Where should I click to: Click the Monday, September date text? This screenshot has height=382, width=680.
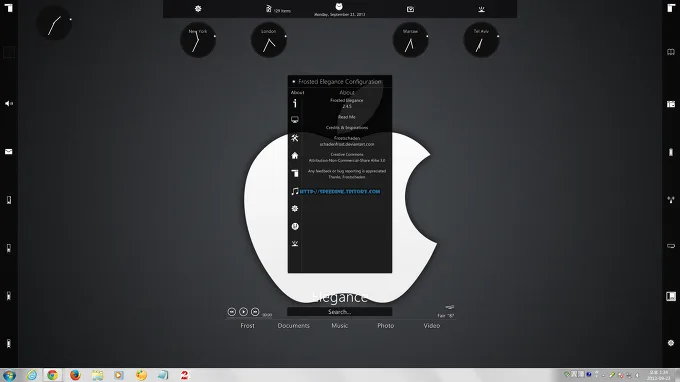[x=340, y=14]
